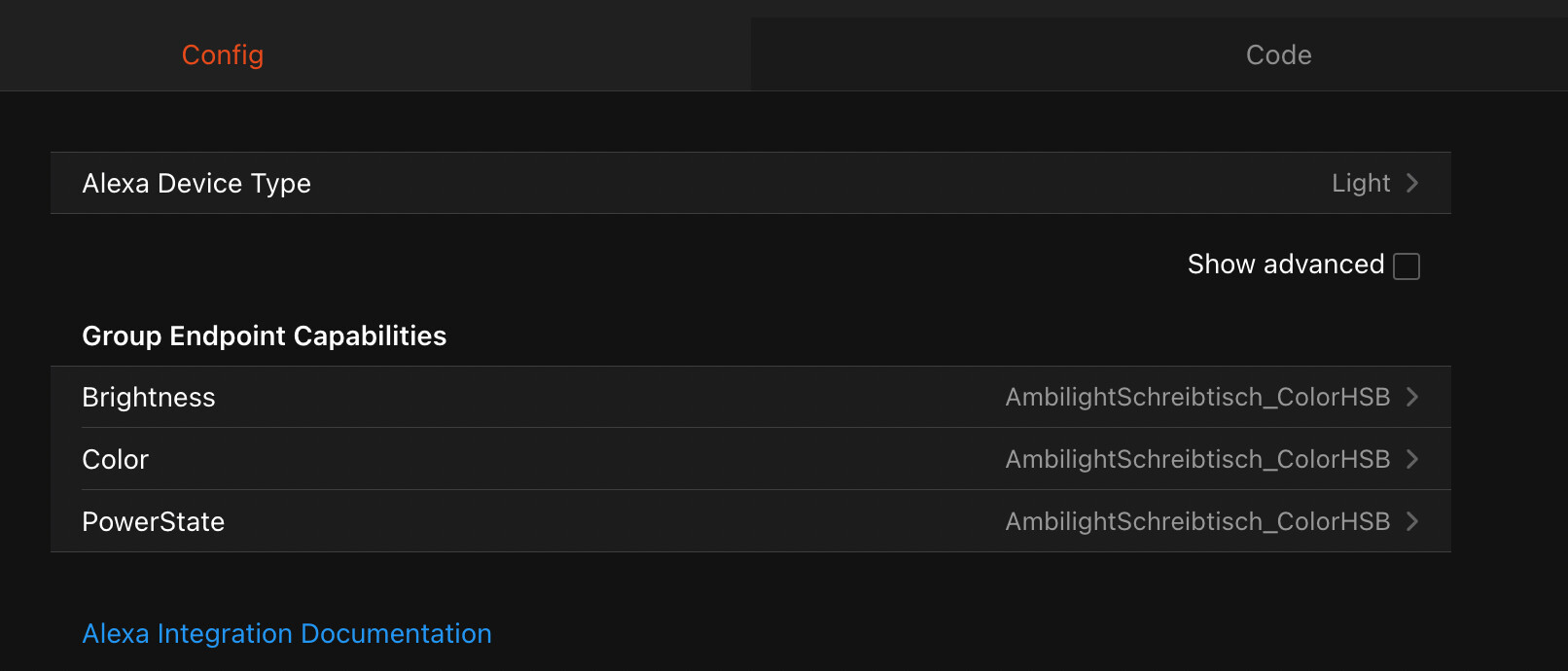Switch to the Config tab
This screenshot has width=1568, height=671.
(x=223, y=54)
